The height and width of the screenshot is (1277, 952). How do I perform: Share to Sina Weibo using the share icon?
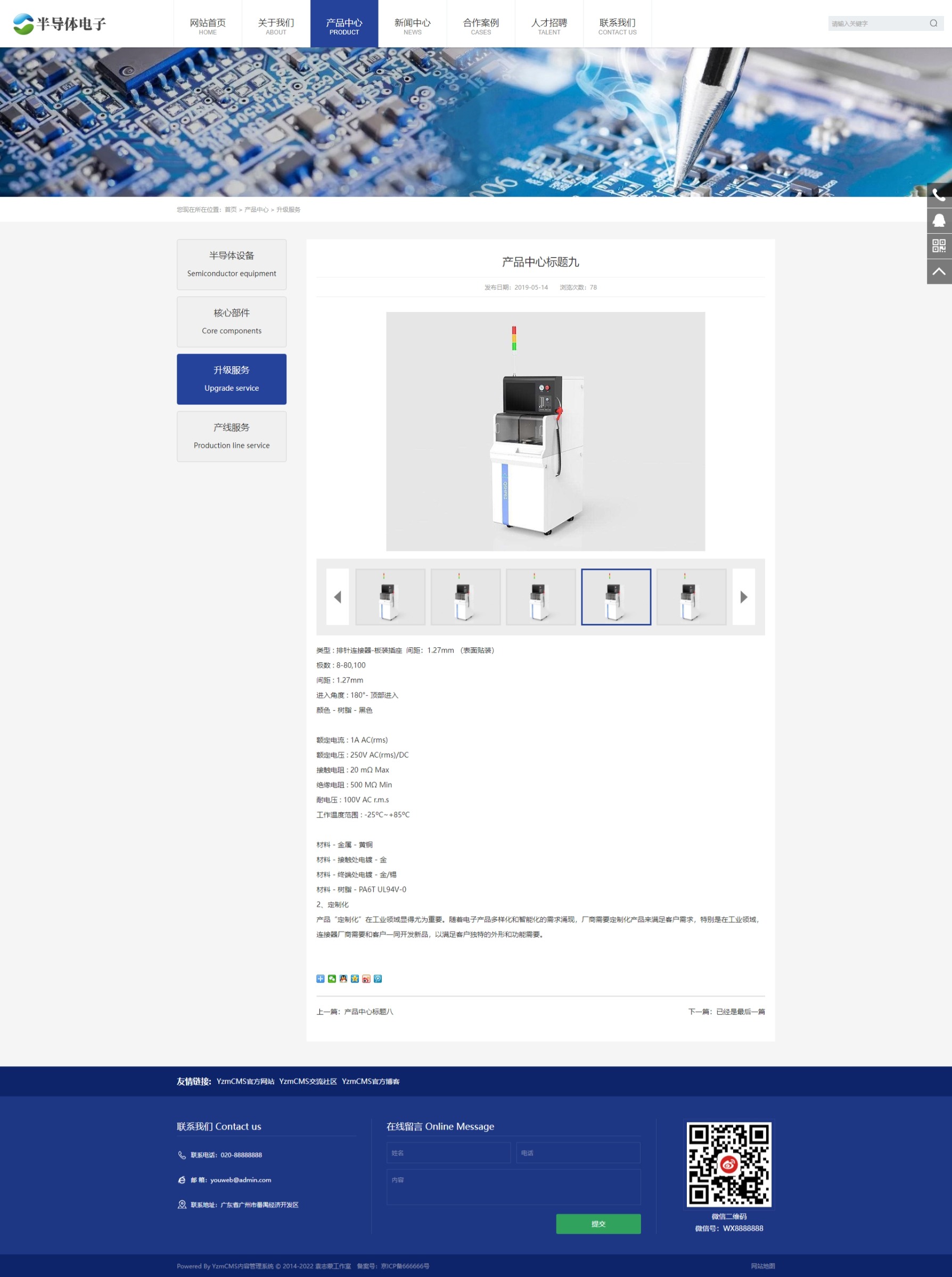coord(366,978)
